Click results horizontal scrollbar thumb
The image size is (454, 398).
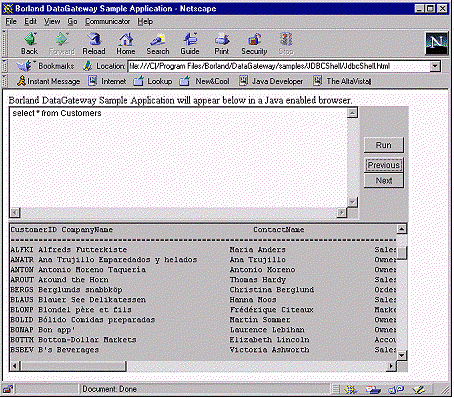click(x=73, y=366)
